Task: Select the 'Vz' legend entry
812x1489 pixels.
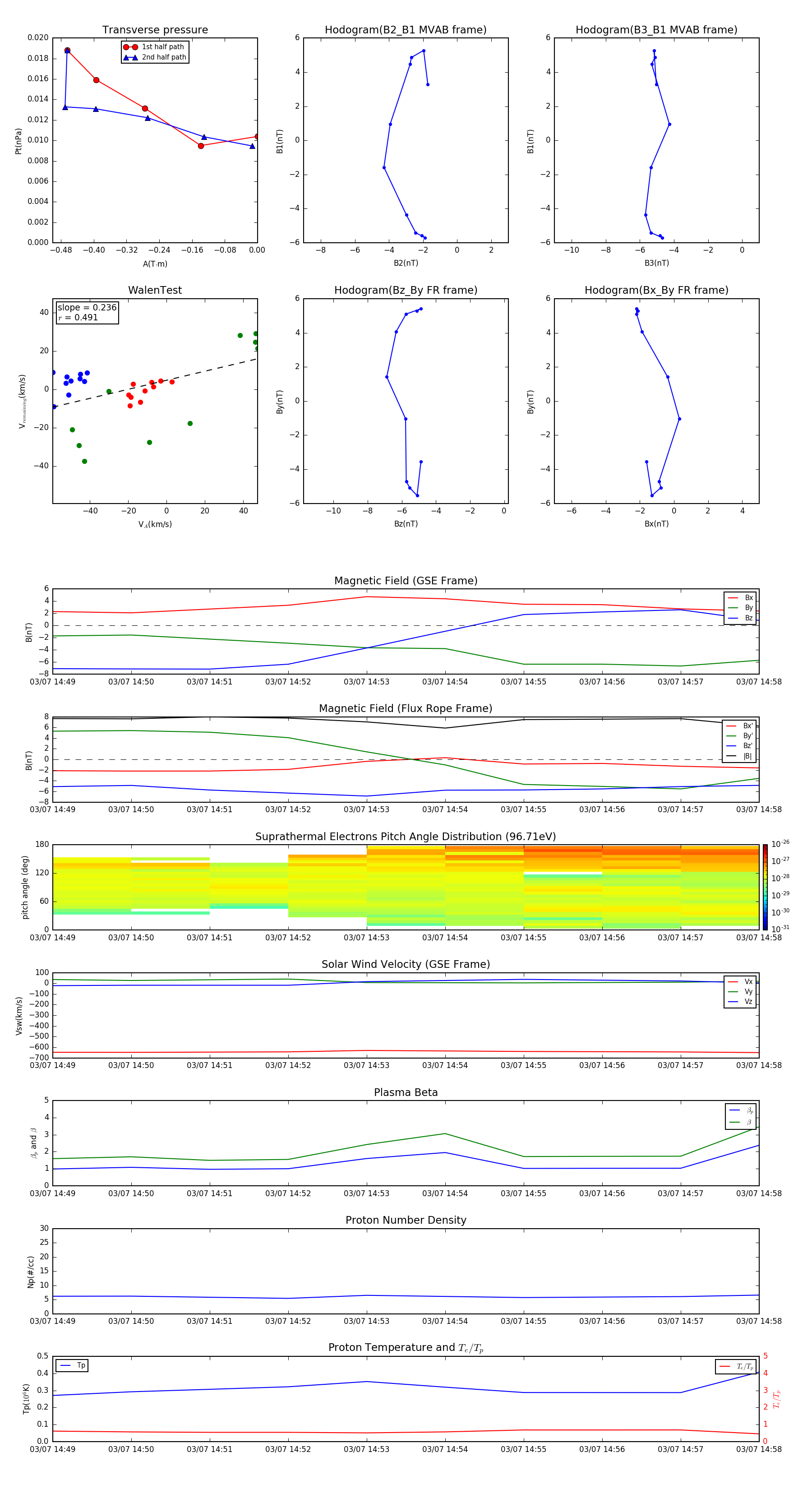Action: [740, 1002]
